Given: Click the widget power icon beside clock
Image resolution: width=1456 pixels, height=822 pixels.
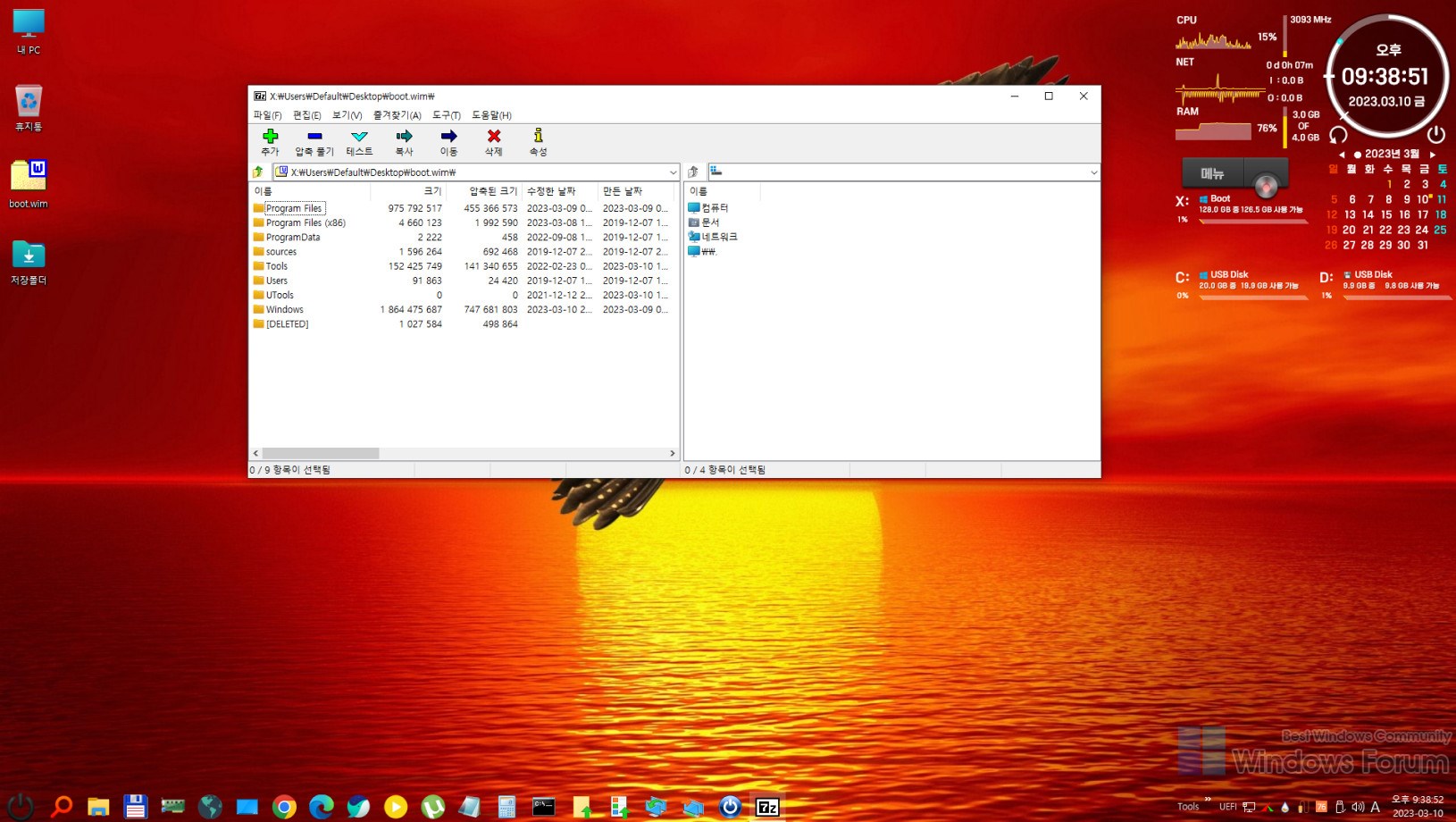Looking at the screenshot, I should point(1436,135).
